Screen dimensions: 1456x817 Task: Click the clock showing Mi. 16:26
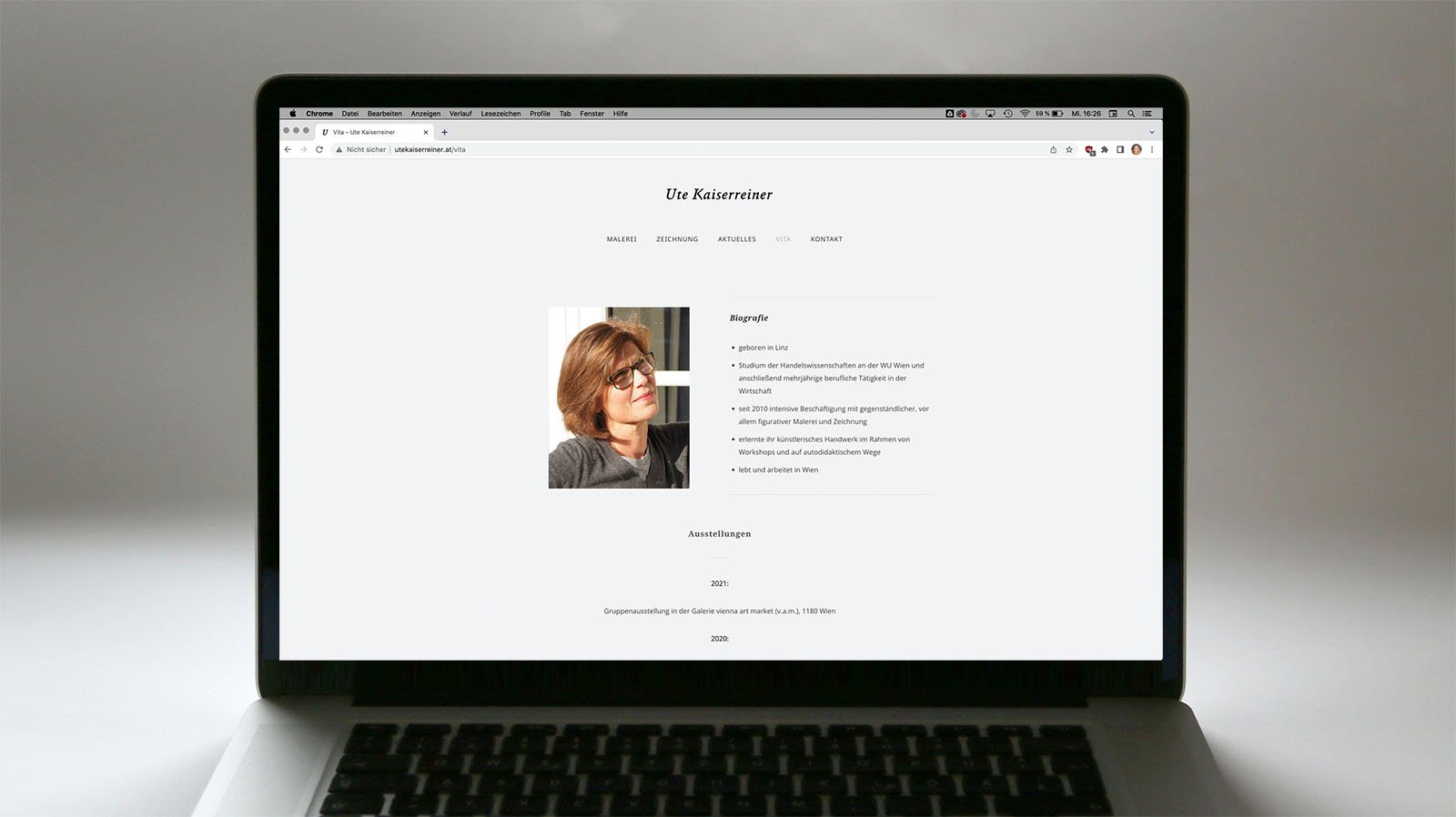tap(1087, 114)
